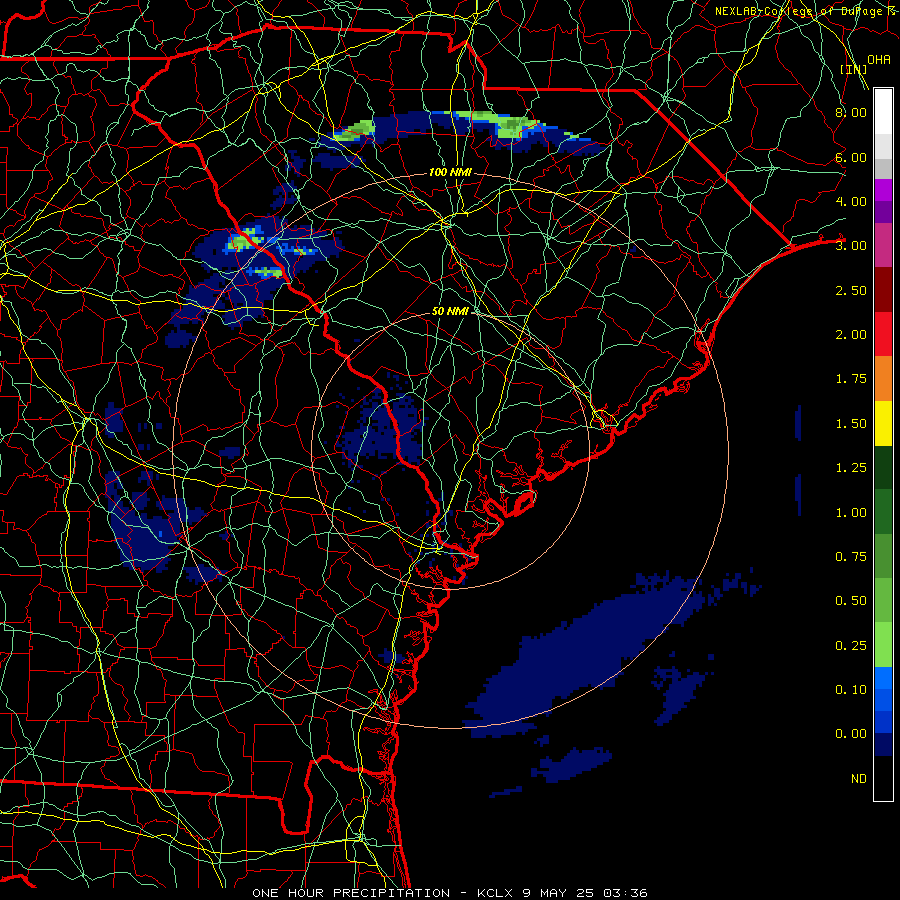This screenshot has height=900, width=900.
Task: Click the ONE HOUR PRECIPITATION title text
Action: pyautogui.click(x=351, y=893)
